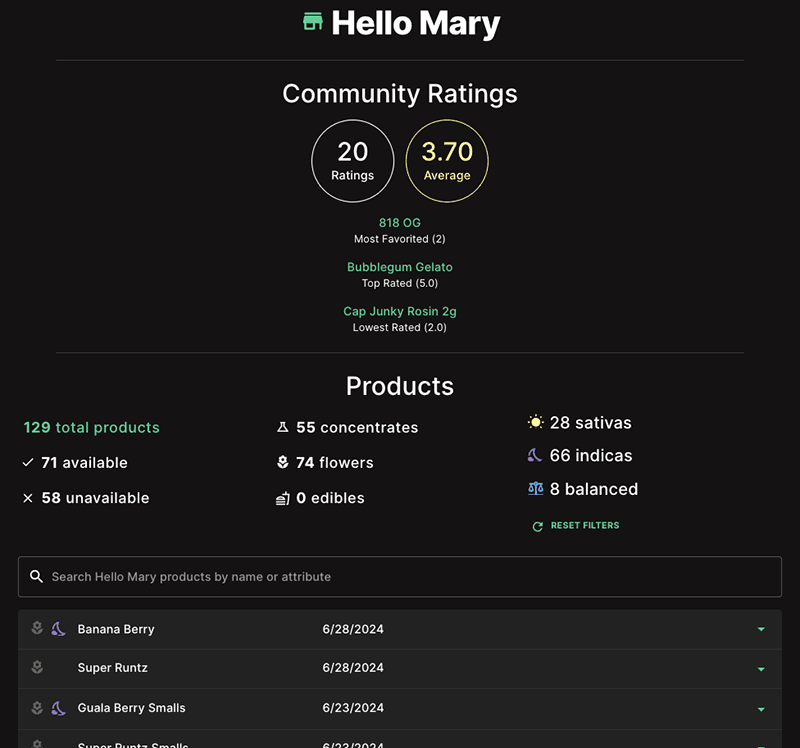Select 129 total products filter
The height and width of the screenshot is (748, 800).
(x=91, y=427)
